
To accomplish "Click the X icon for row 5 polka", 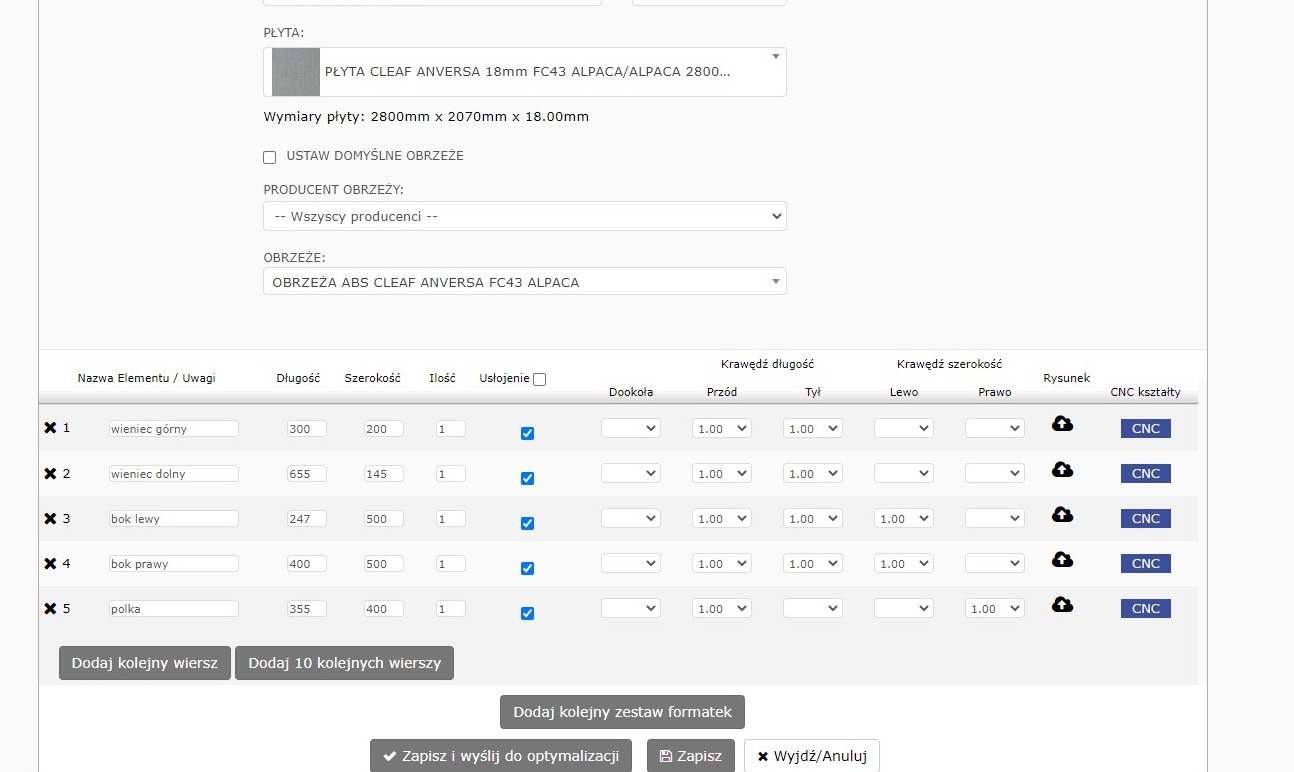I will coord(50,608).
